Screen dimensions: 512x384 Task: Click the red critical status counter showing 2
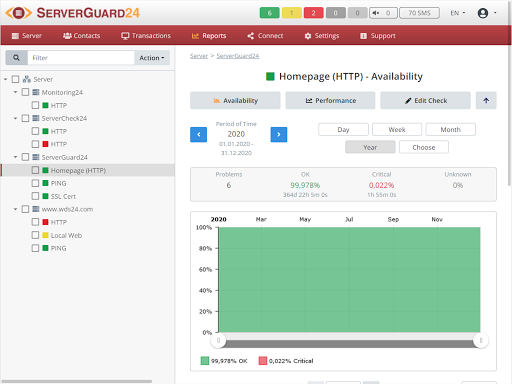(x=313, y=13)
